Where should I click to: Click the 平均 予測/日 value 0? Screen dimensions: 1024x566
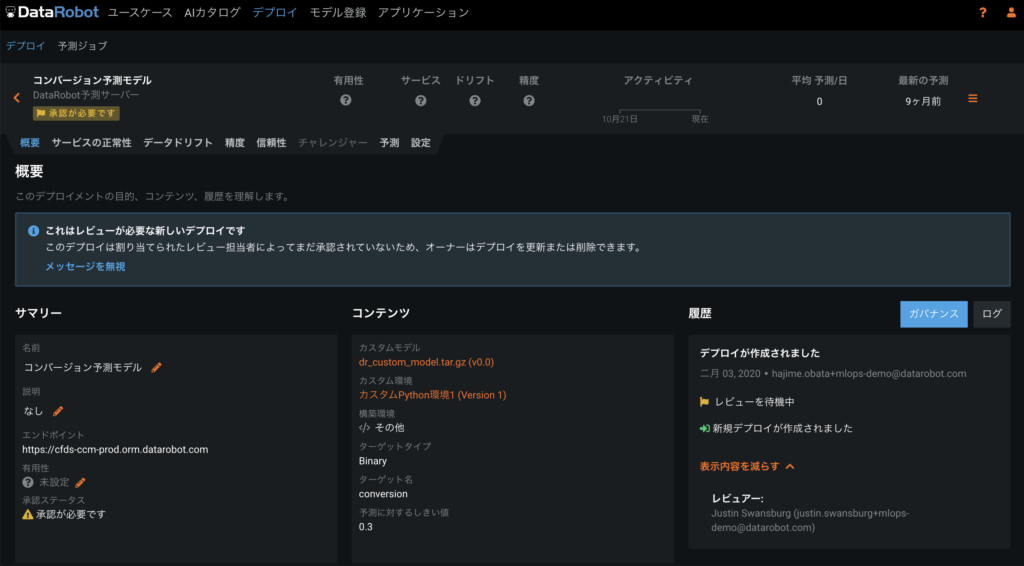(819, 101)
